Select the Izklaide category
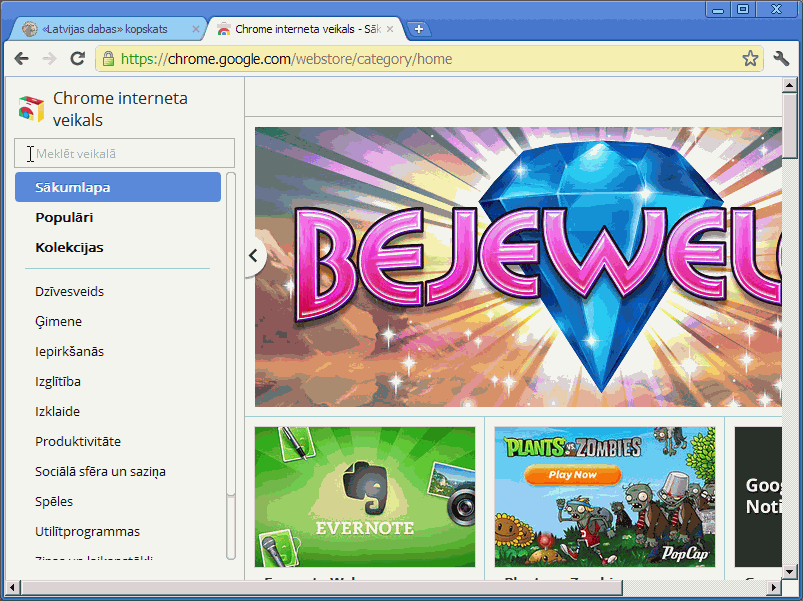The image size is (803, 601). (x=57, y=412)
